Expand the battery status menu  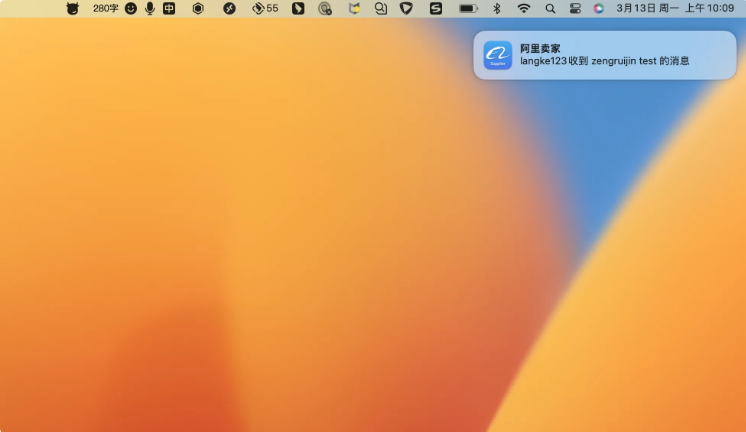click(x=468, y=8)
